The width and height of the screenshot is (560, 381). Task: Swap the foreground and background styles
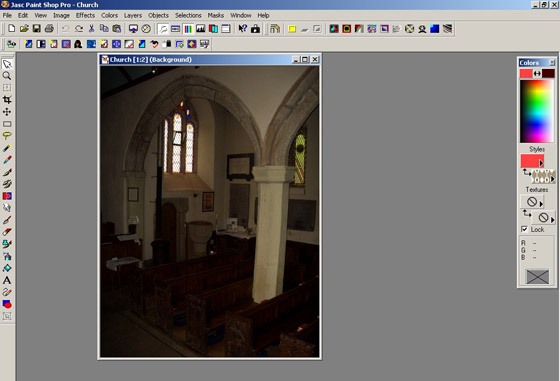526,172
